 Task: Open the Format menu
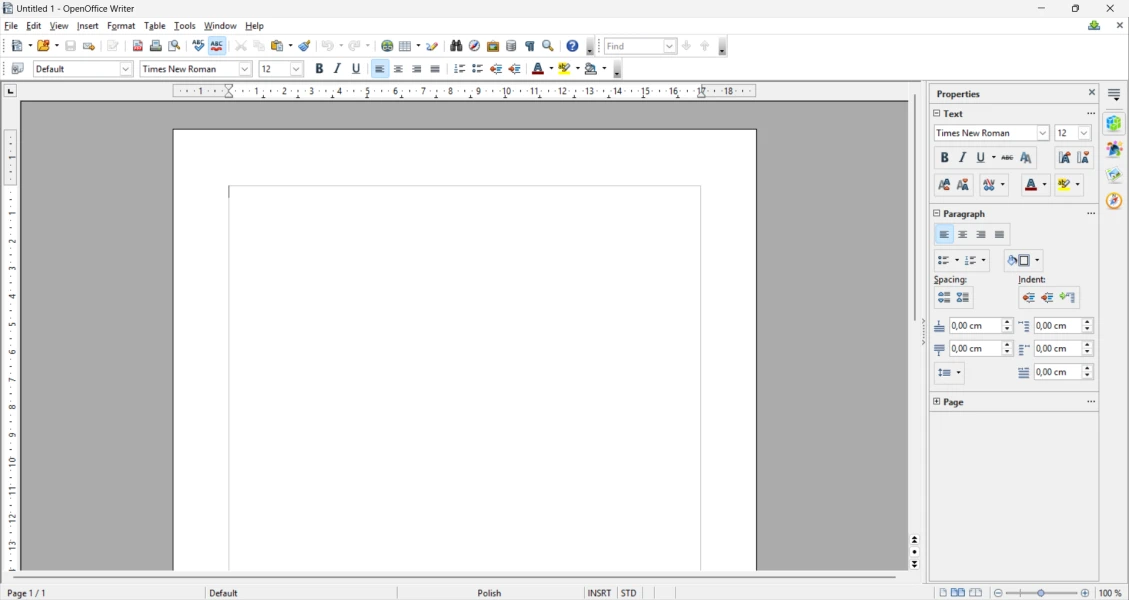point(121,26)
